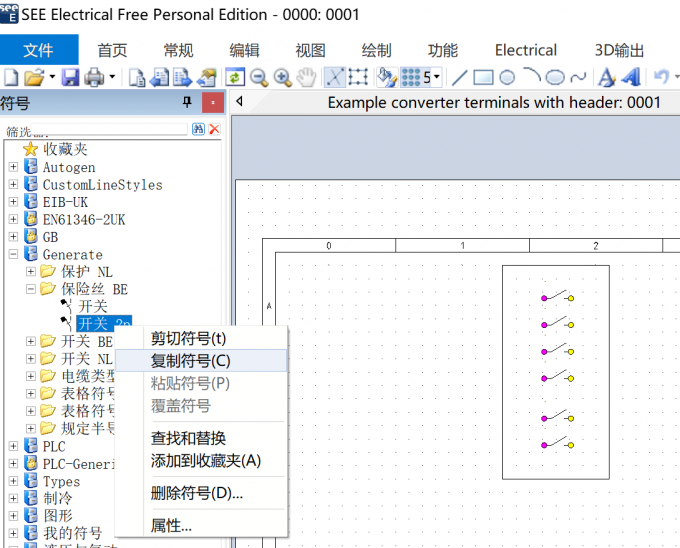The height and width of the screenshot is (548, 680).
Task: Go to the next page icon
Action: [x=183, y=78]
